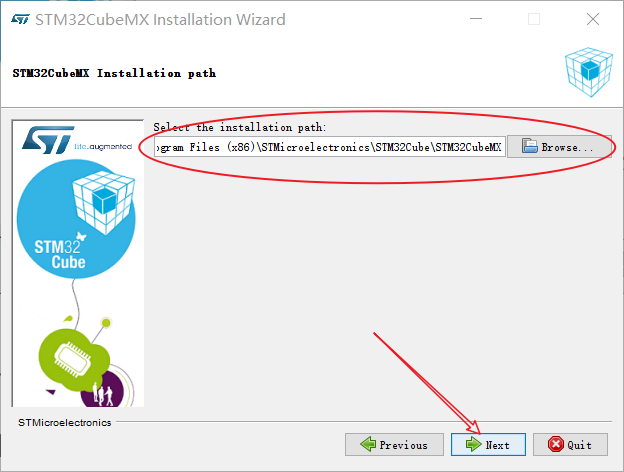Click the green Previous arrow icon
The height and width of the screenshot is (472, 624).
368,444
